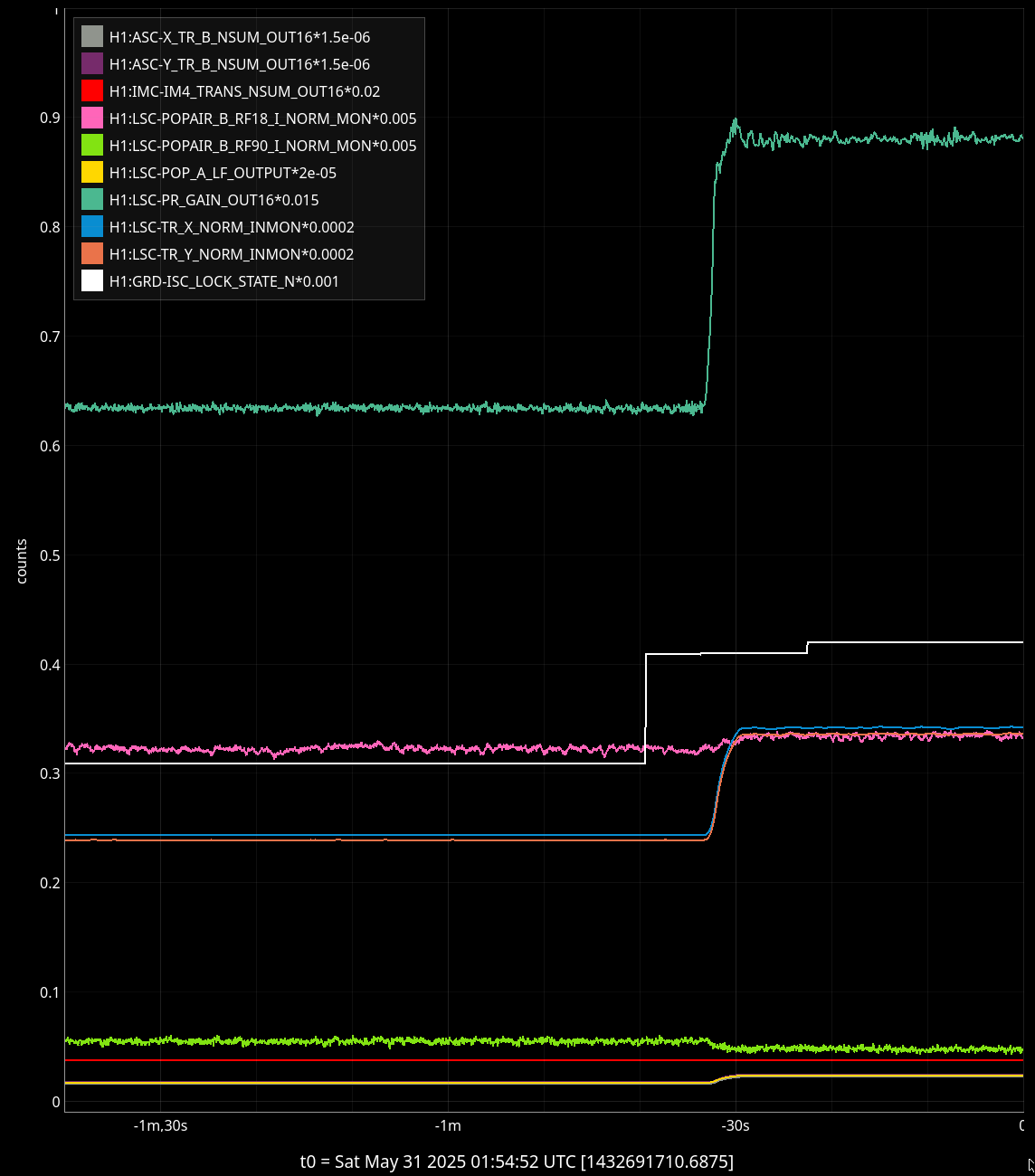This screenshot has width=1035, height=1176.
Task: Click the purple swatch for ASC-Y_TR_B_NSUM_OUT16
Action: (92, 63)
